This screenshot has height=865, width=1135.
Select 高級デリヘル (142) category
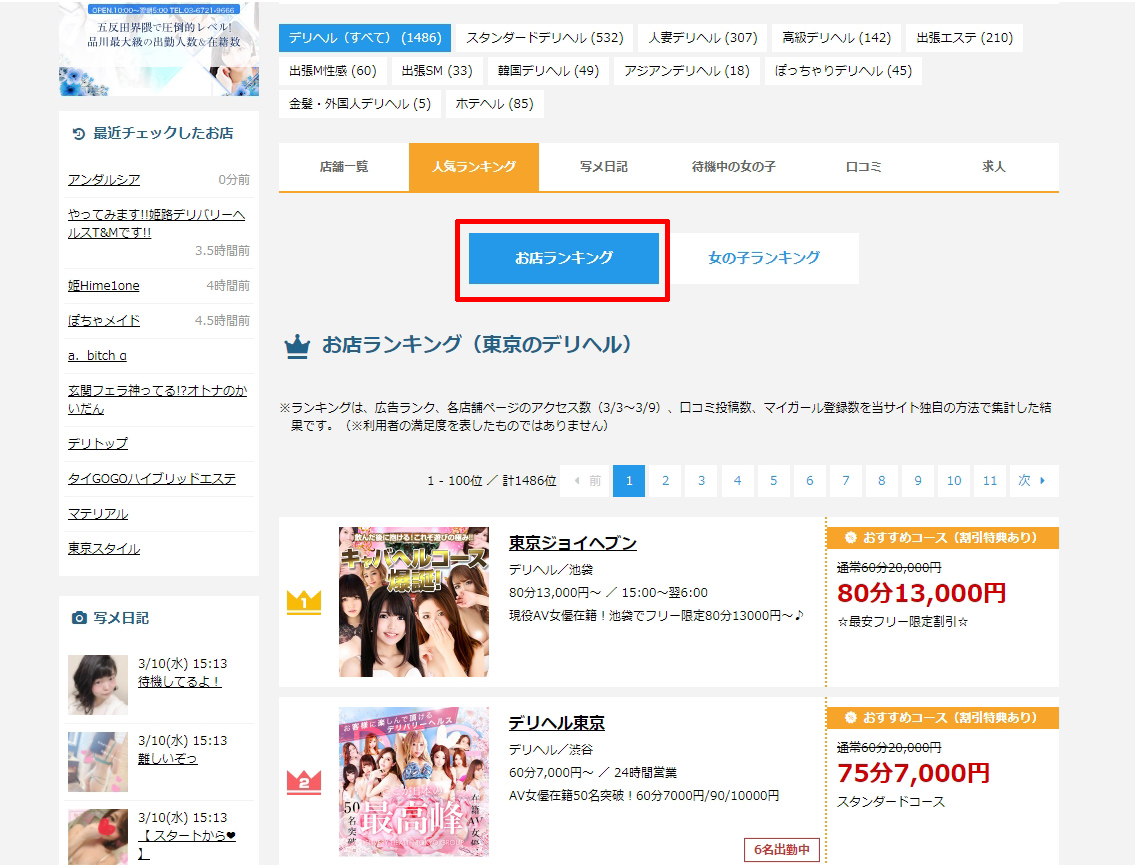[x=836, y=38]
